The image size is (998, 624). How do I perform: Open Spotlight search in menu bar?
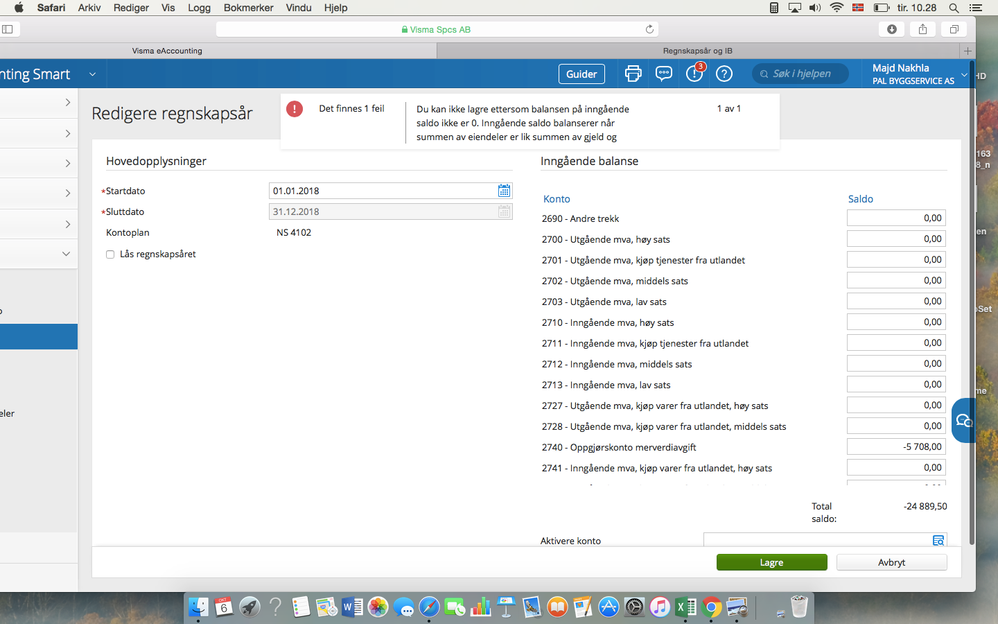(x=953, y=8)
